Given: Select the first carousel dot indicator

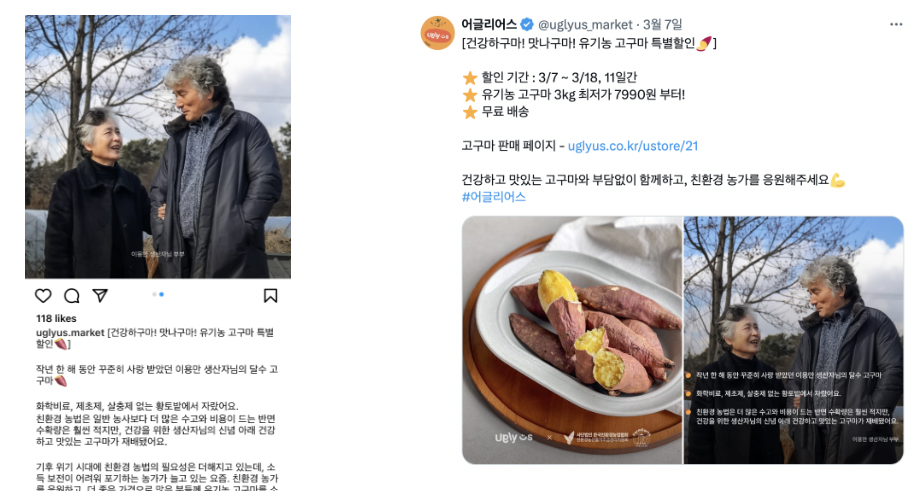Looking at the screenshot, I should pos(155,295).
